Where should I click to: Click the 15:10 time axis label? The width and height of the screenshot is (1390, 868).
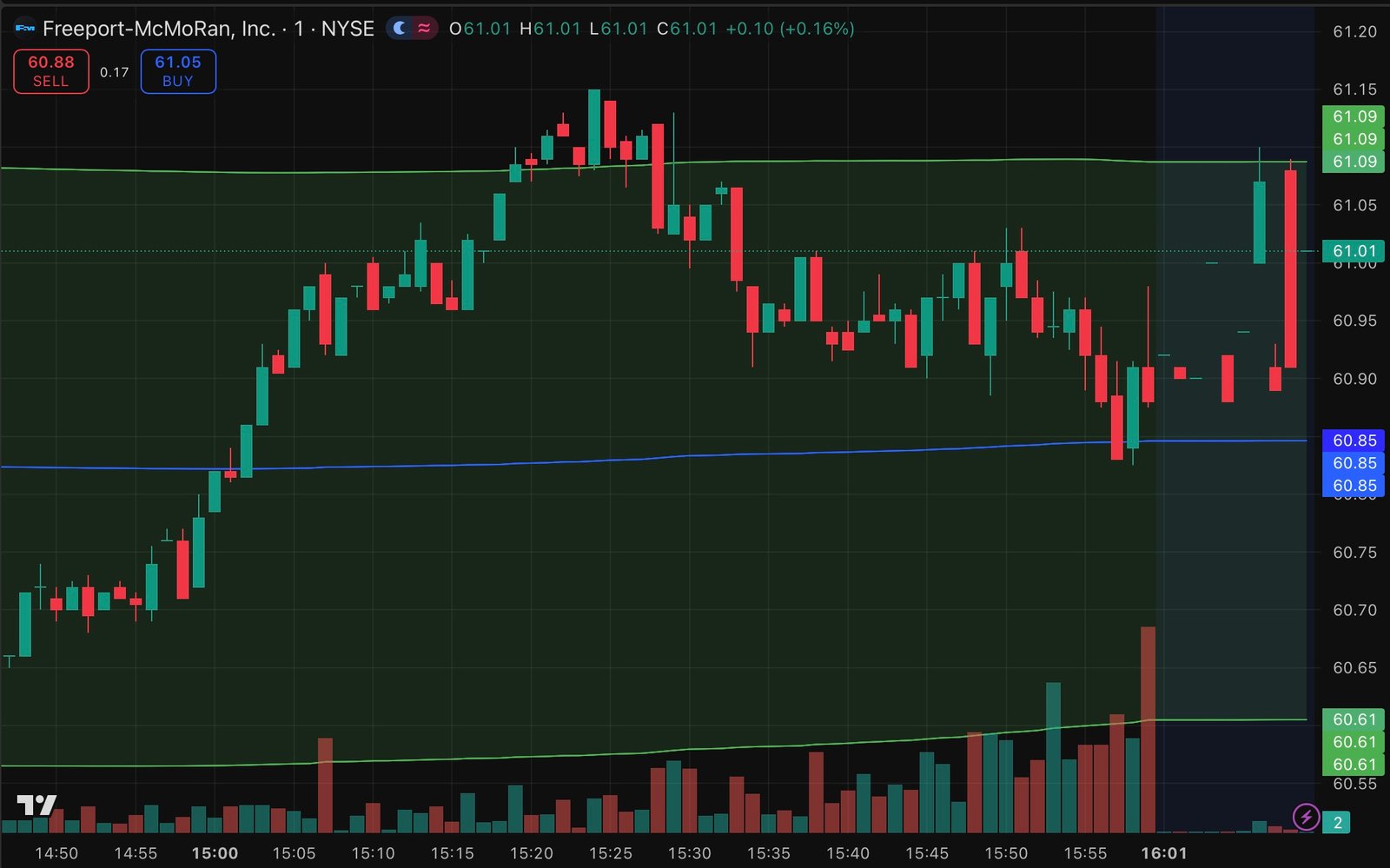(373, 853)
